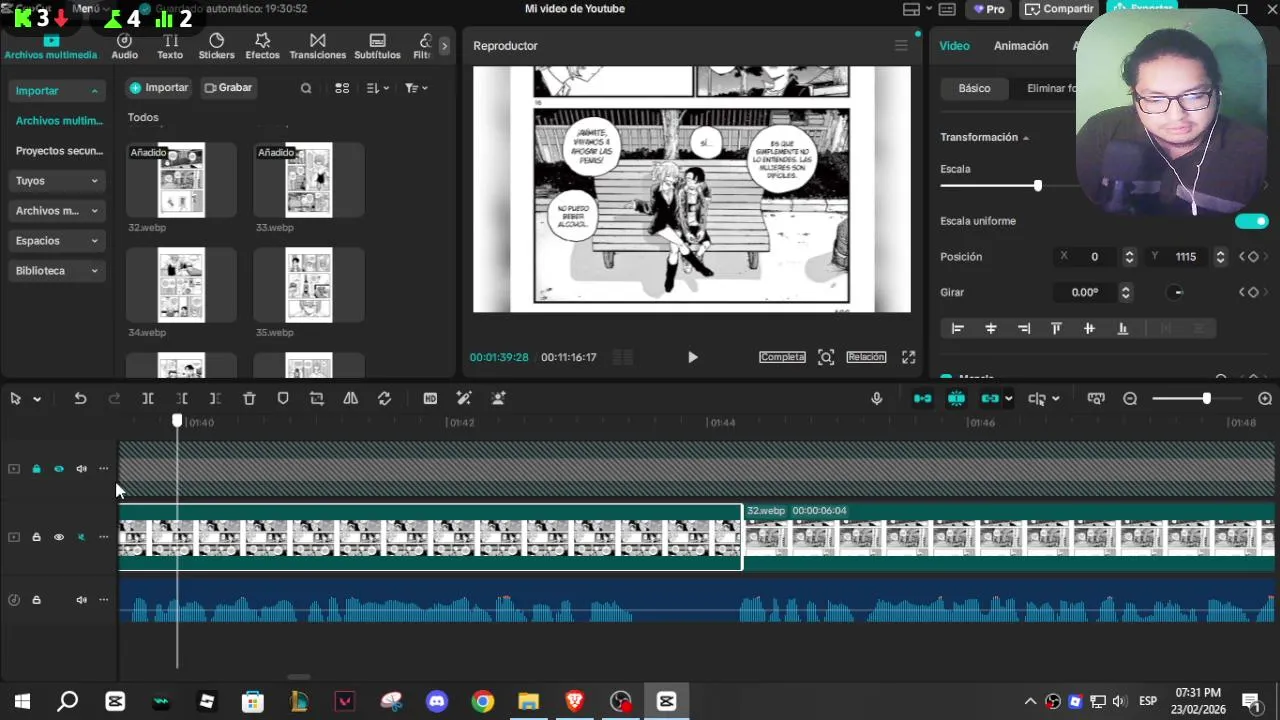The image size is (1280, 720).
Task: Select the 33.webp media thumbnail
Action: (309, 180)
